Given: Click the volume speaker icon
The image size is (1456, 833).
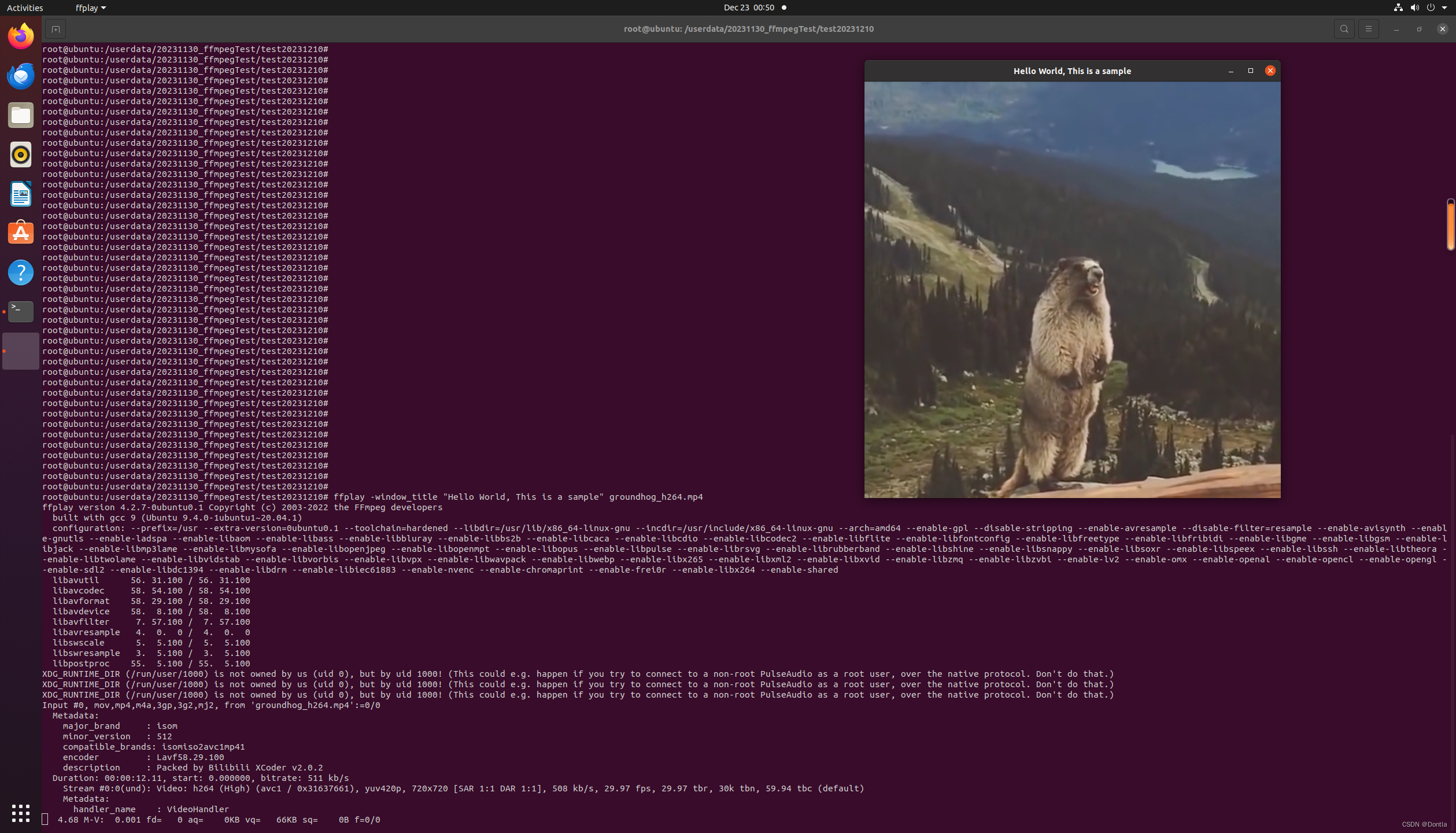Looking at the screenshot, I should click(x=1414, y=8).
